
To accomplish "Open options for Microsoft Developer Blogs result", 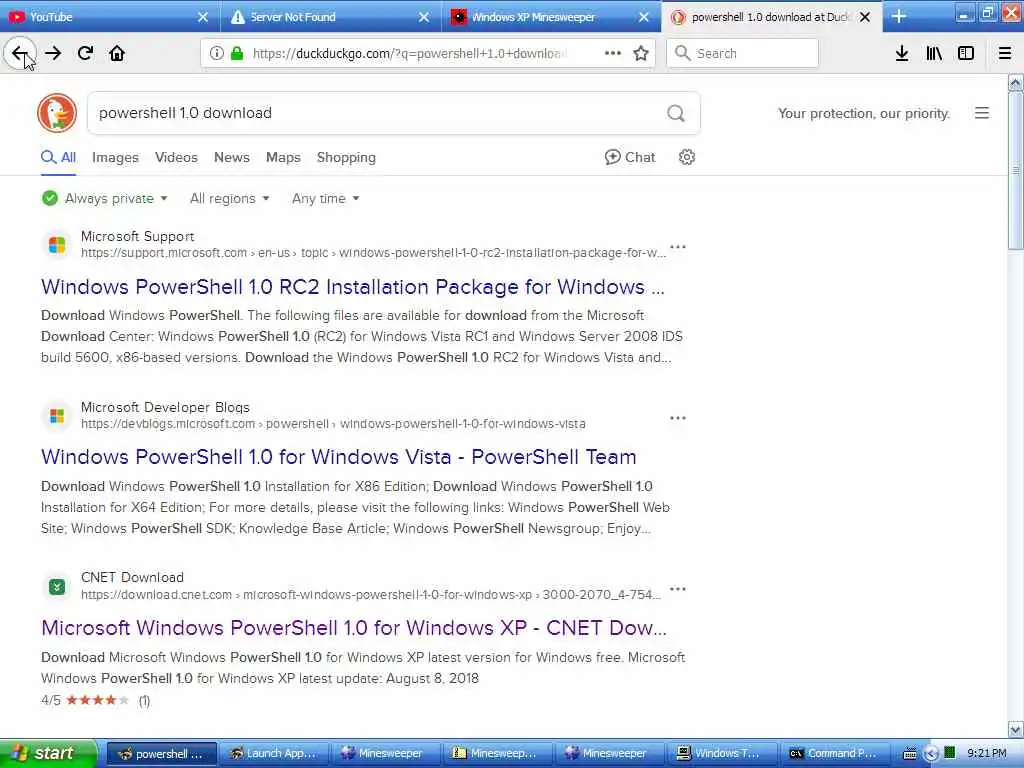I will tap(678, 418).
